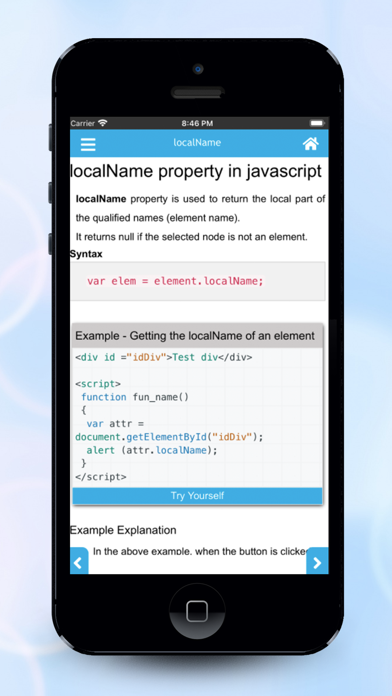Tap "Example - Getting the localName of an element"
The image size is (392, 696).
point(195,336)
